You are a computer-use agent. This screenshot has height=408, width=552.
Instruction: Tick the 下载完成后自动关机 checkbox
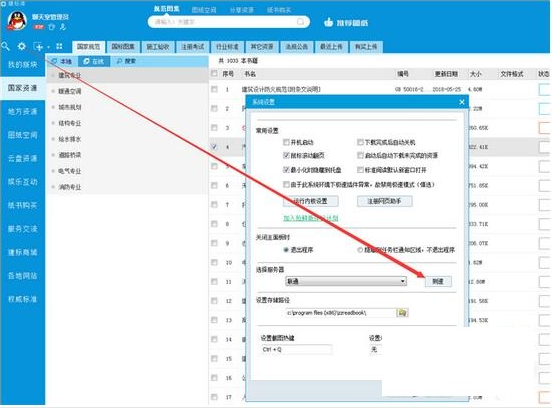[x=360, y=142]
